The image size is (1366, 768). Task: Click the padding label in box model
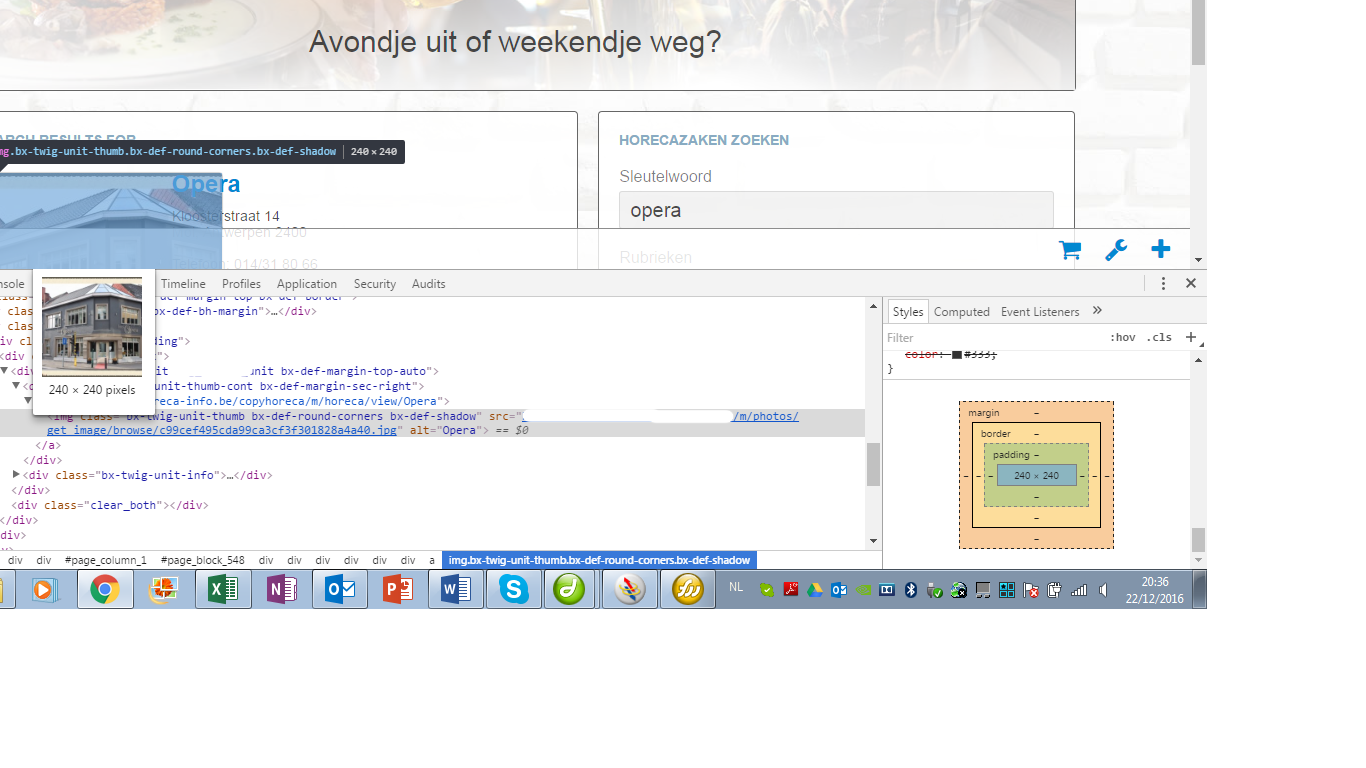click(1011, 455)
